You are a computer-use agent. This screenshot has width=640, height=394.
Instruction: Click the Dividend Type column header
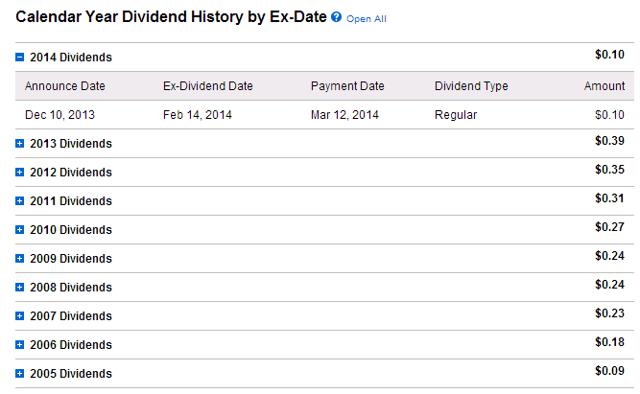471,86
